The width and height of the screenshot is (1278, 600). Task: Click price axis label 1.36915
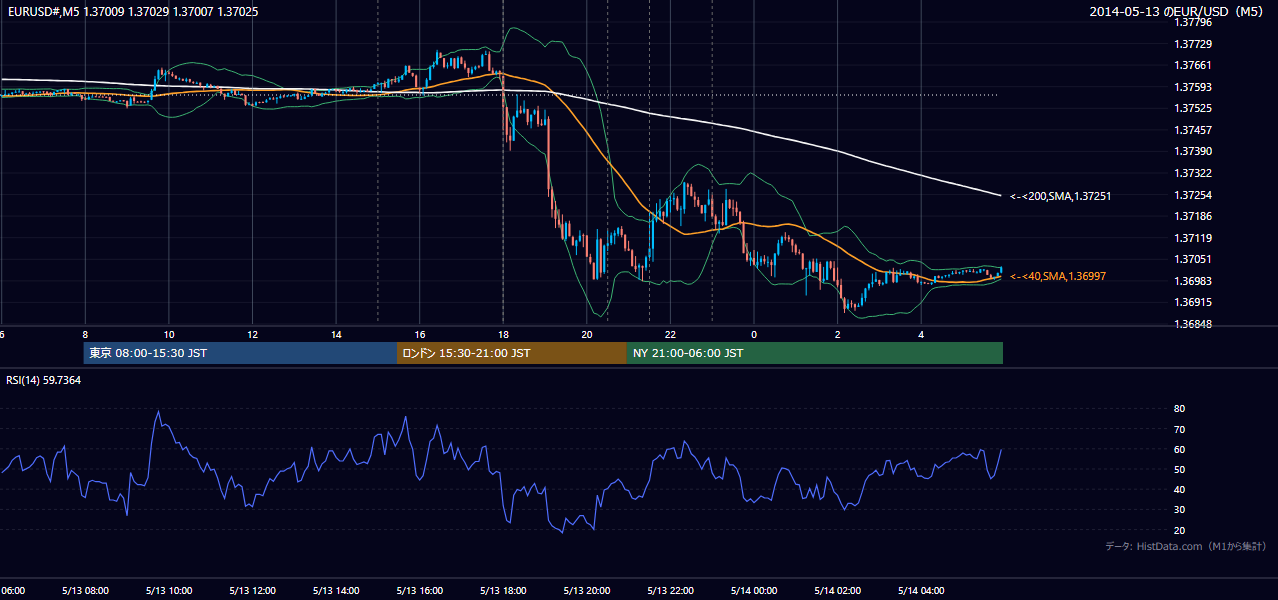point(1193,302)
